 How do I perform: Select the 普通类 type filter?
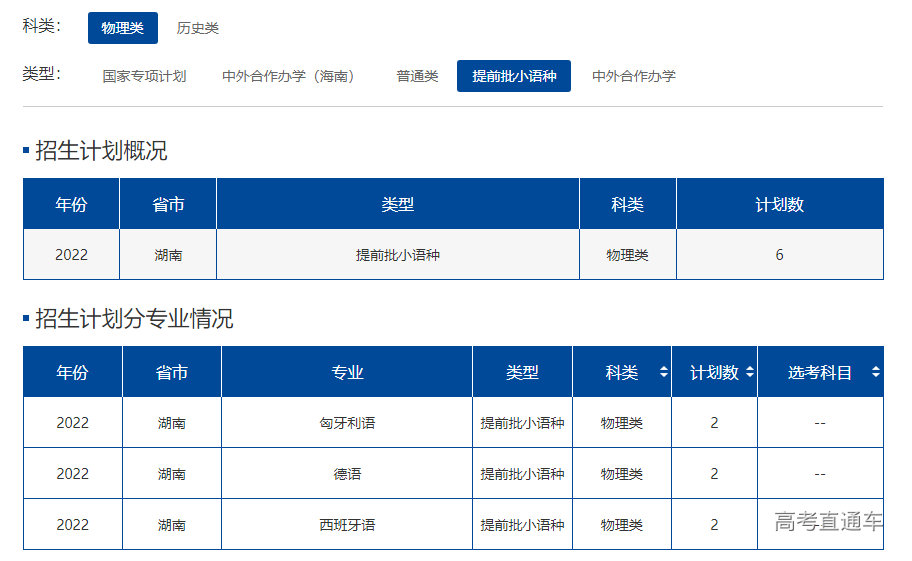417,76
